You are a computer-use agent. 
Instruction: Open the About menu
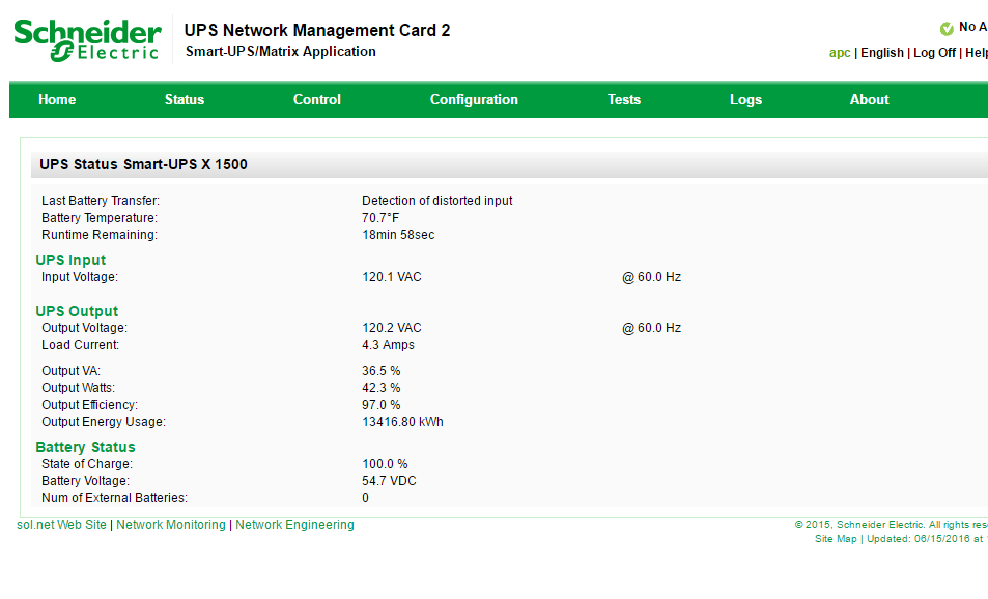(870, 100)
